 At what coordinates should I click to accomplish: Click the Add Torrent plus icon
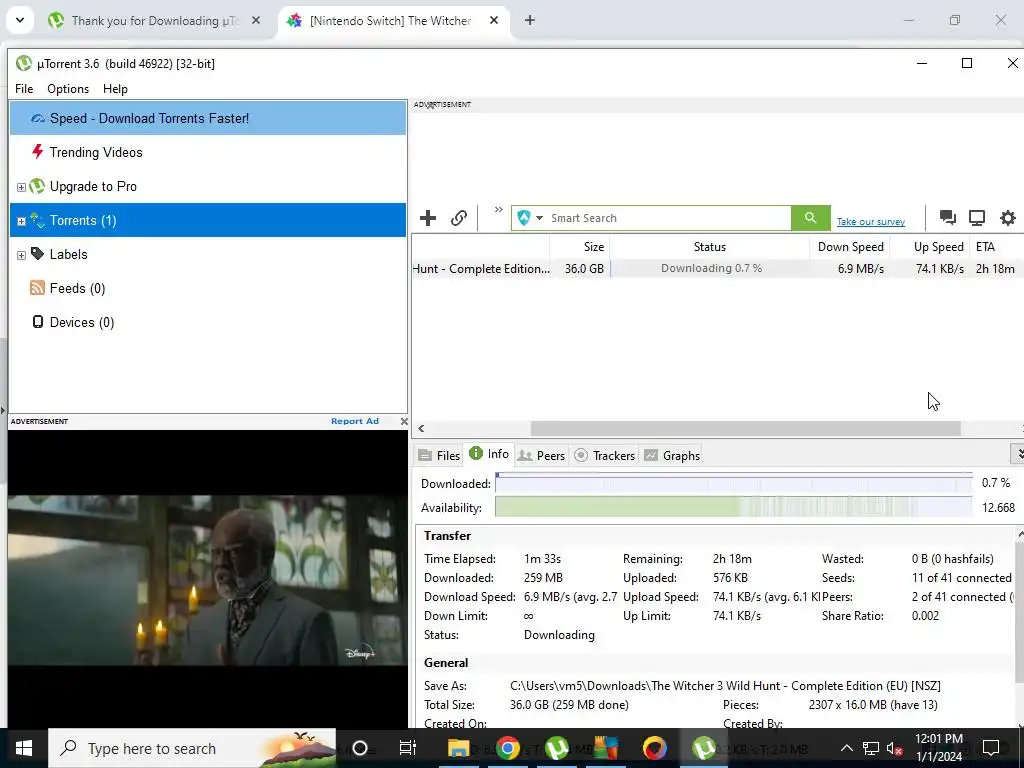(x=428, y=218)
